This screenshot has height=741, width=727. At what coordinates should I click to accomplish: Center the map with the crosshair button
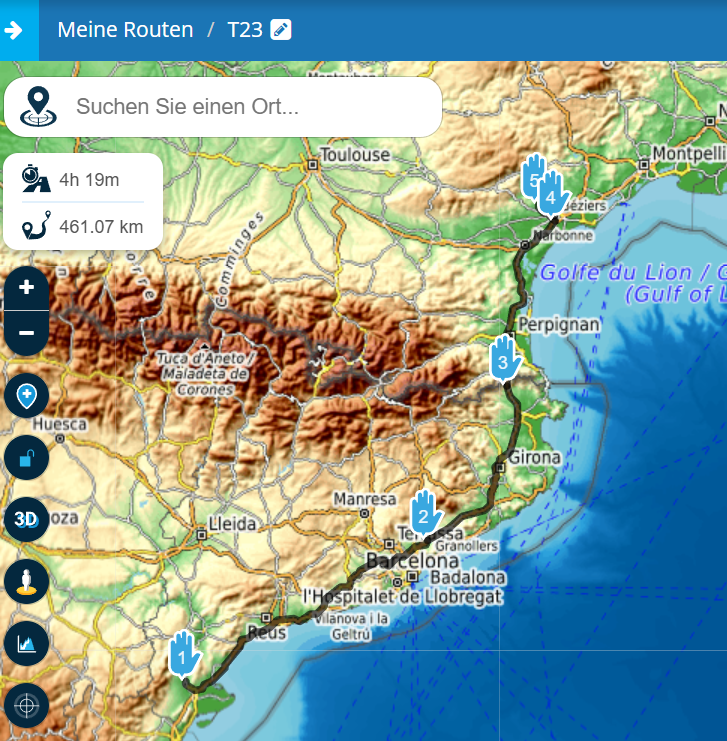(x=26, y=706)
